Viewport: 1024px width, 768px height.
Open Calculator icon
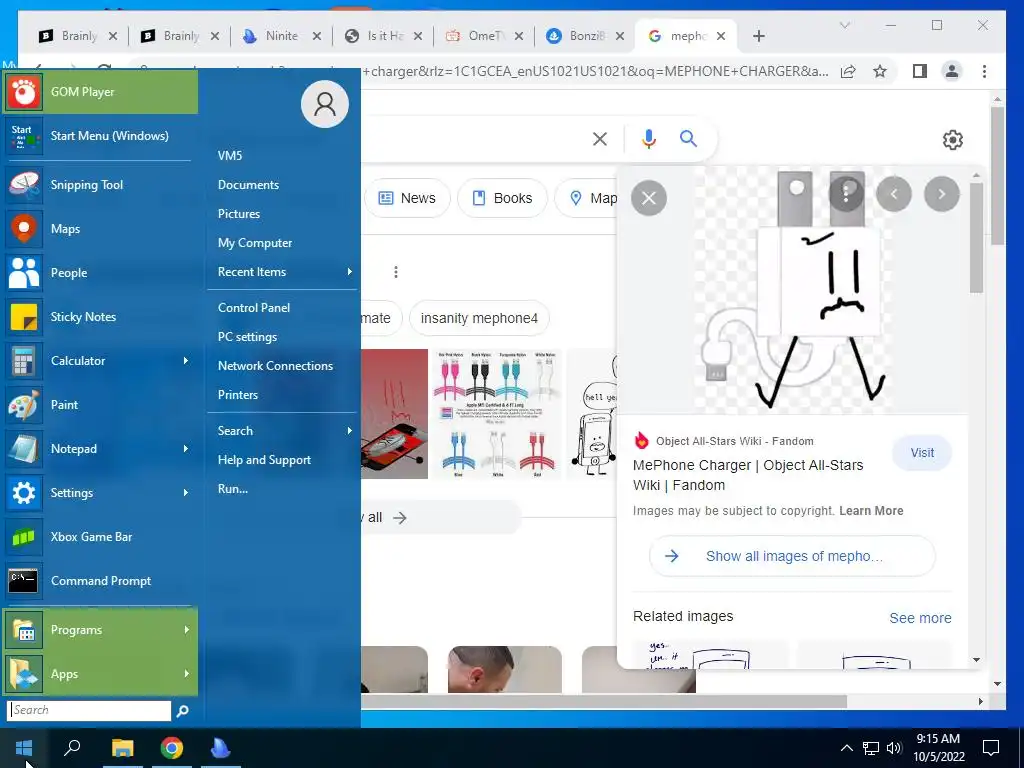point(24,360)
